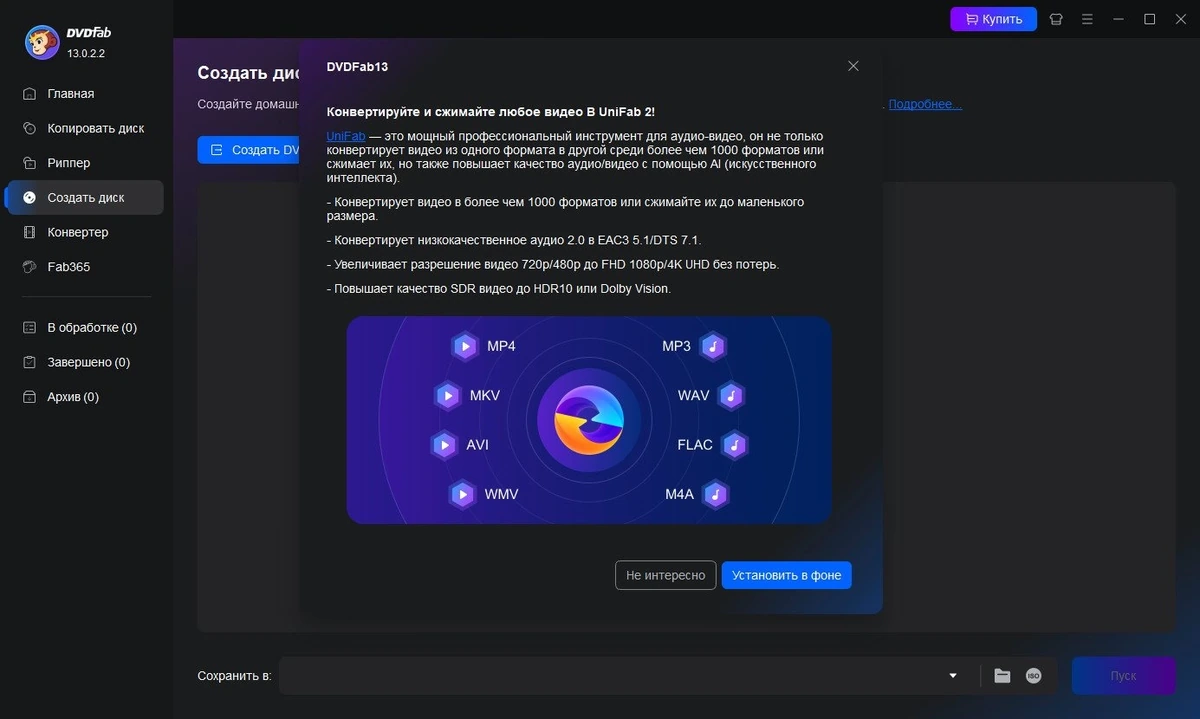The width and height of the screenshot is (1200, 719).
Task: Click the AVI format icon
Action: [444, 445]
